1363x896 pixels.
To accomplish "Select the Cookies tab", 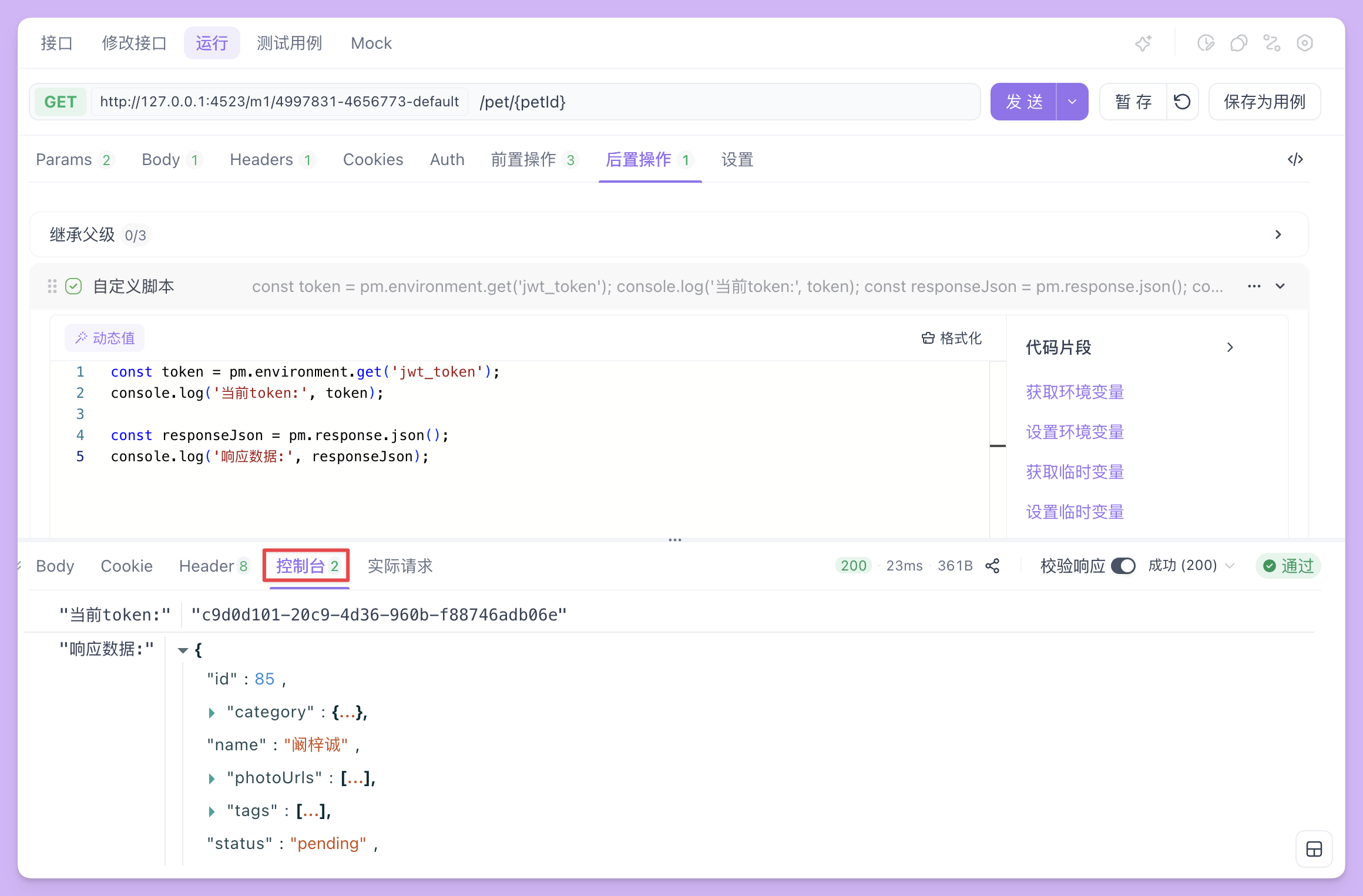I will (x=373, y=159).
